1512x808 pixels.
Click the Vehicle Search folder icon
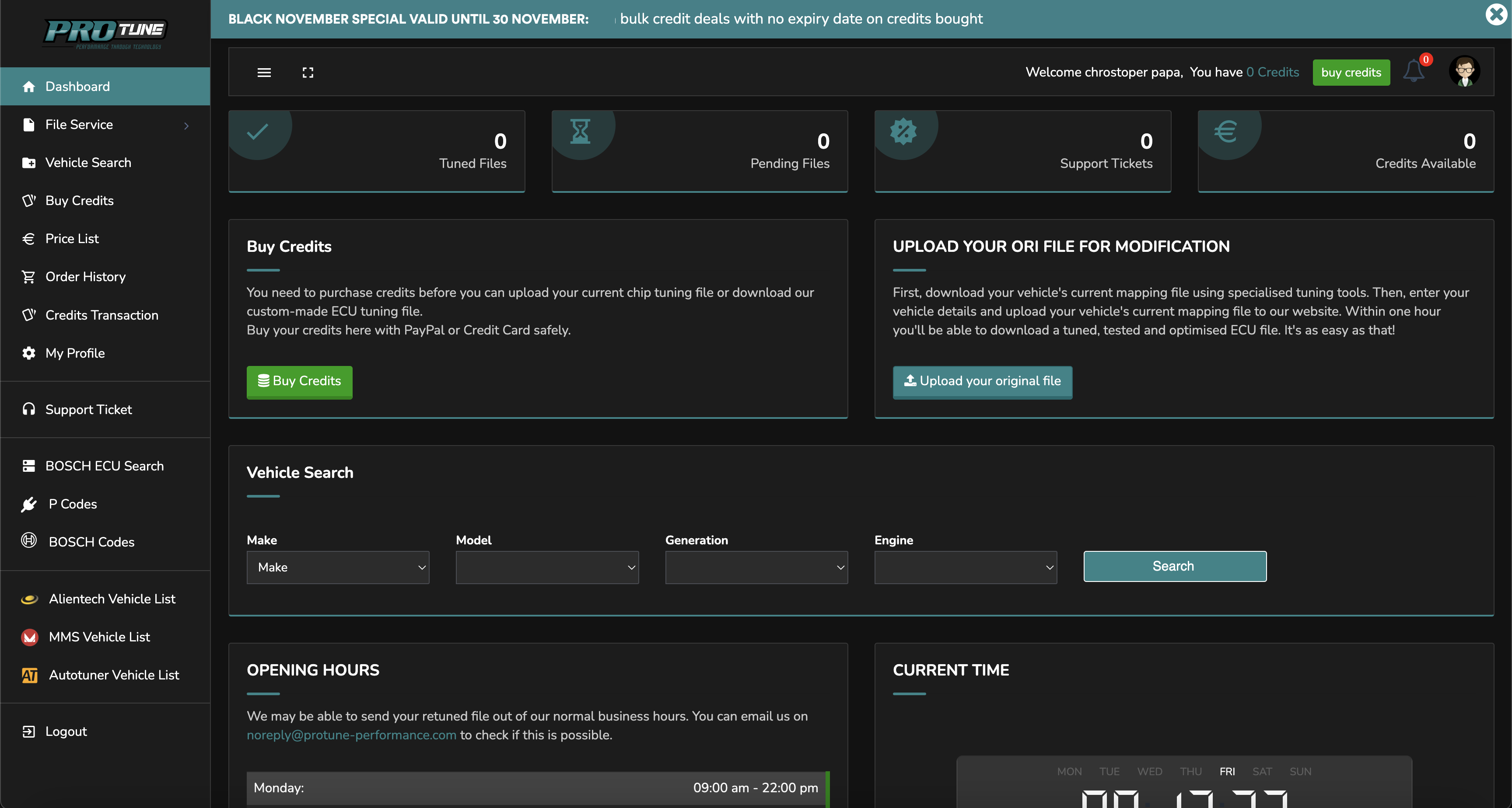click(29, 163)
